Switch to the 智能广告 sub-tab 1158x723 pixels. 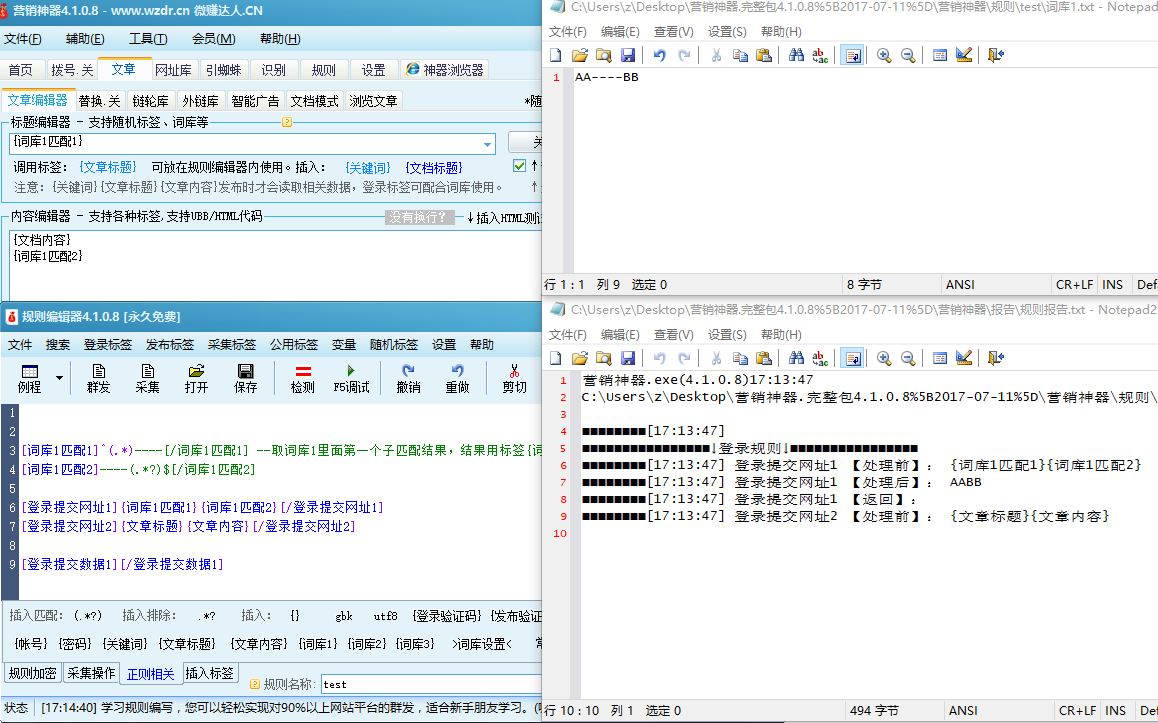(x=255, y=101)
